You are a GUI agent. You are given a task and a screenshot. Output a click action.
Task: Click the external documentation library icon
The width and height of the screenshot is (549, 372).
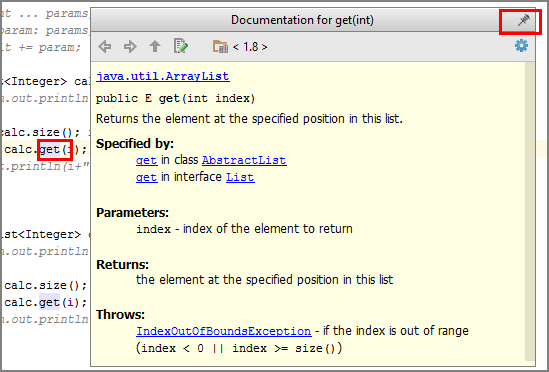[x=220, y=46]
